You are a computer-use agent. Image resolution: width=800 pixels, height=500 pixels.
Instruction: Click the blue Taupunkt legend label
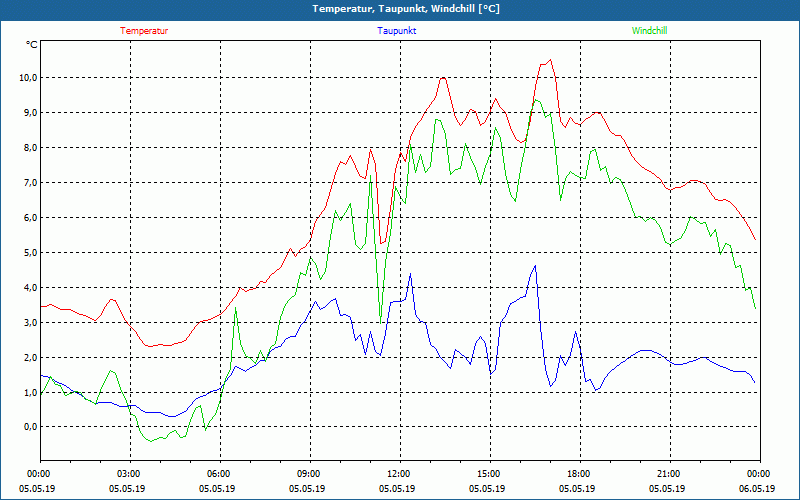[x=396, y=31]
